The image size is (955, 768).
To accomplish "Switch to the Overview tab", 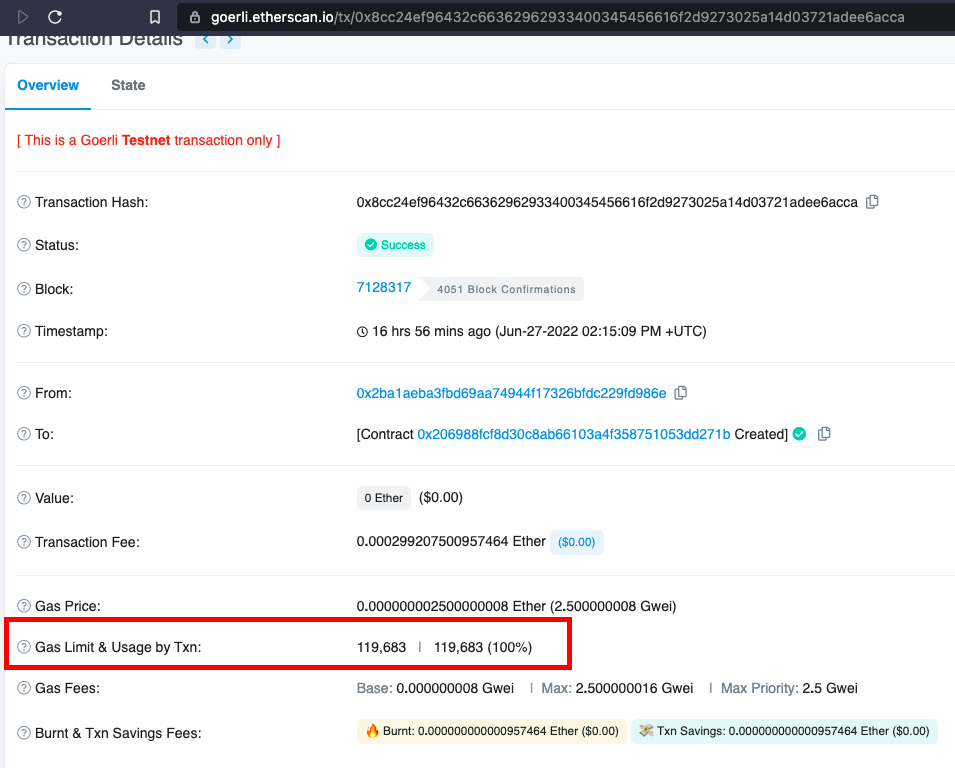I will 48,85.
